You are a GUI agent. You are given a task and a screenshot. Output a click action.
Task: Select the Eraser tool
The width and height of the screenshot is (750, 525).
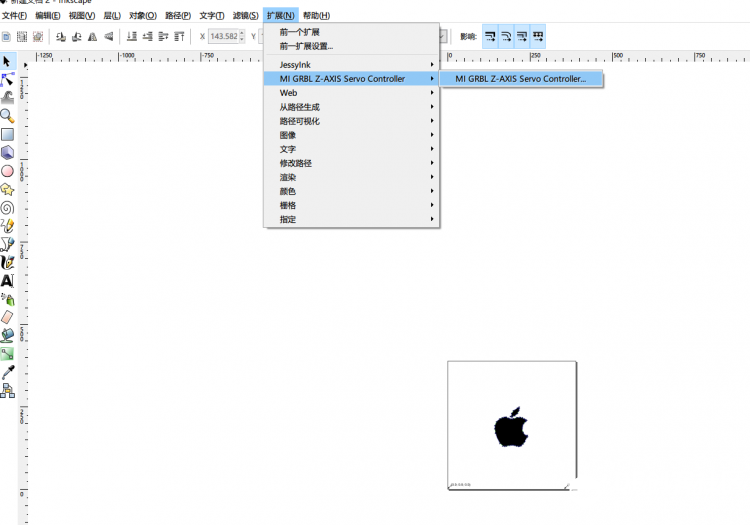(x=7, y=317)
